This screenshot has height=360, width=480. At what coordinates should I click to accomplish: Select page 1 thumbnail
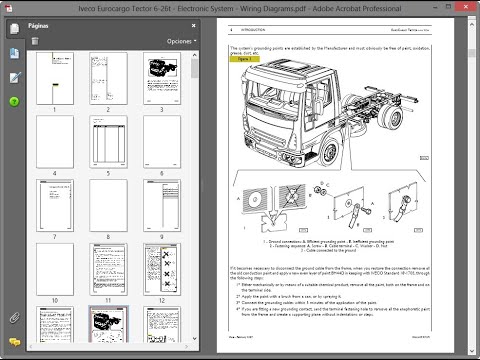55,78
